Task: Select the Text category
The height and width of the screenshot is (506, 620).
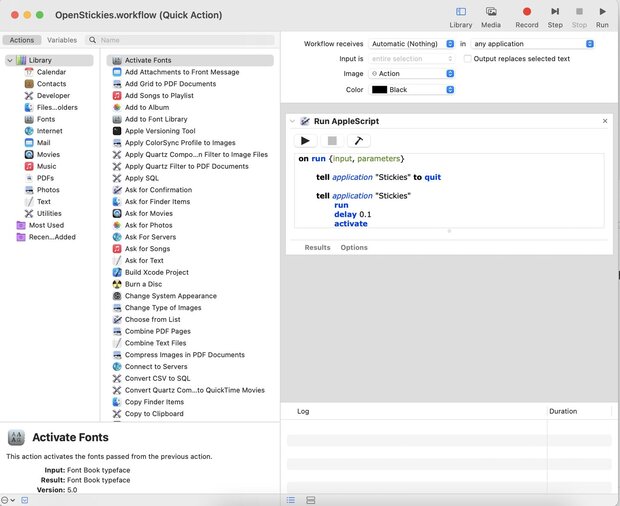Action: coord(43,202)
